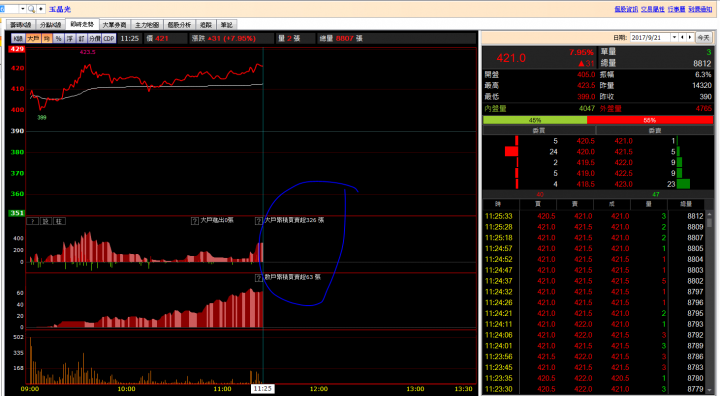The height and width of the screenshot is (396, 720).
Task: Open the 行事曆 calendar link
Action: coord(676,9)
